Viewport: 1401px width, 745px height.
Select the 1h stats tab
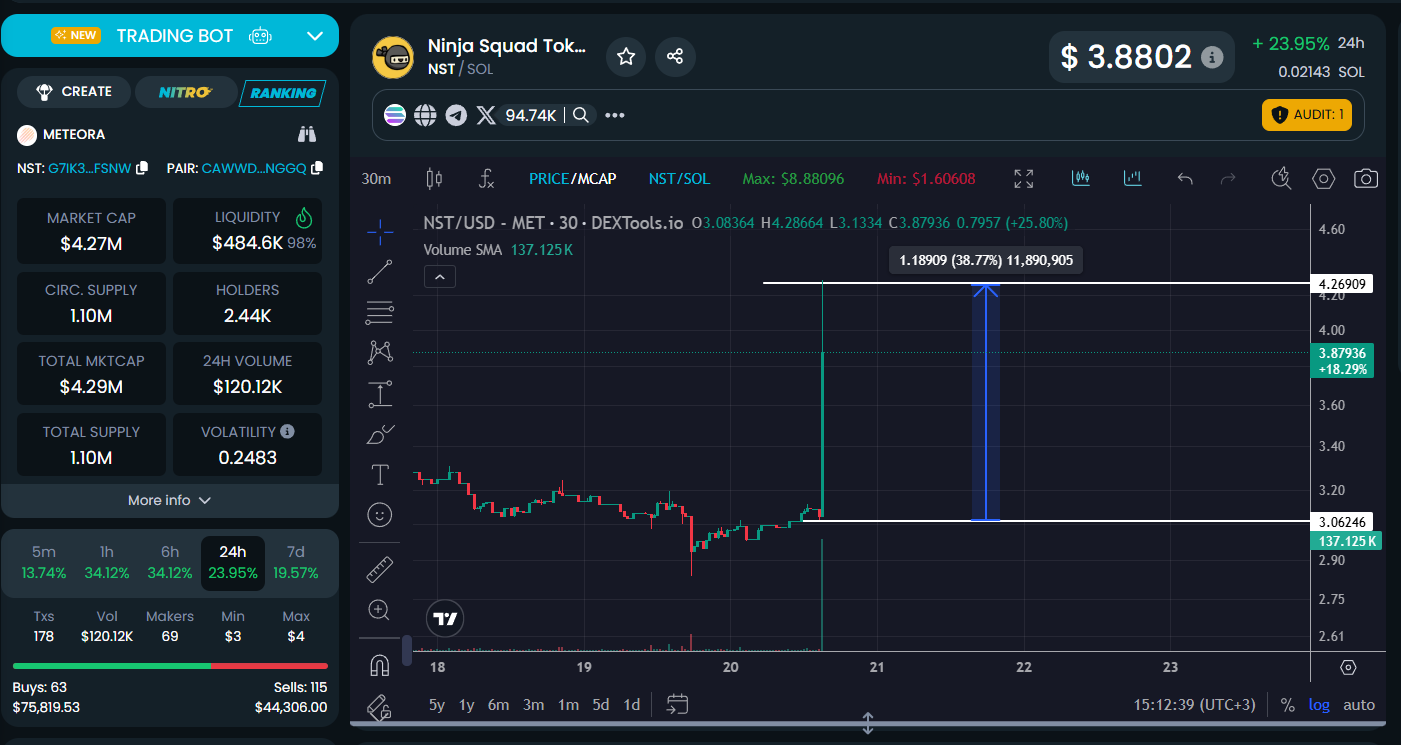[106, 562]
